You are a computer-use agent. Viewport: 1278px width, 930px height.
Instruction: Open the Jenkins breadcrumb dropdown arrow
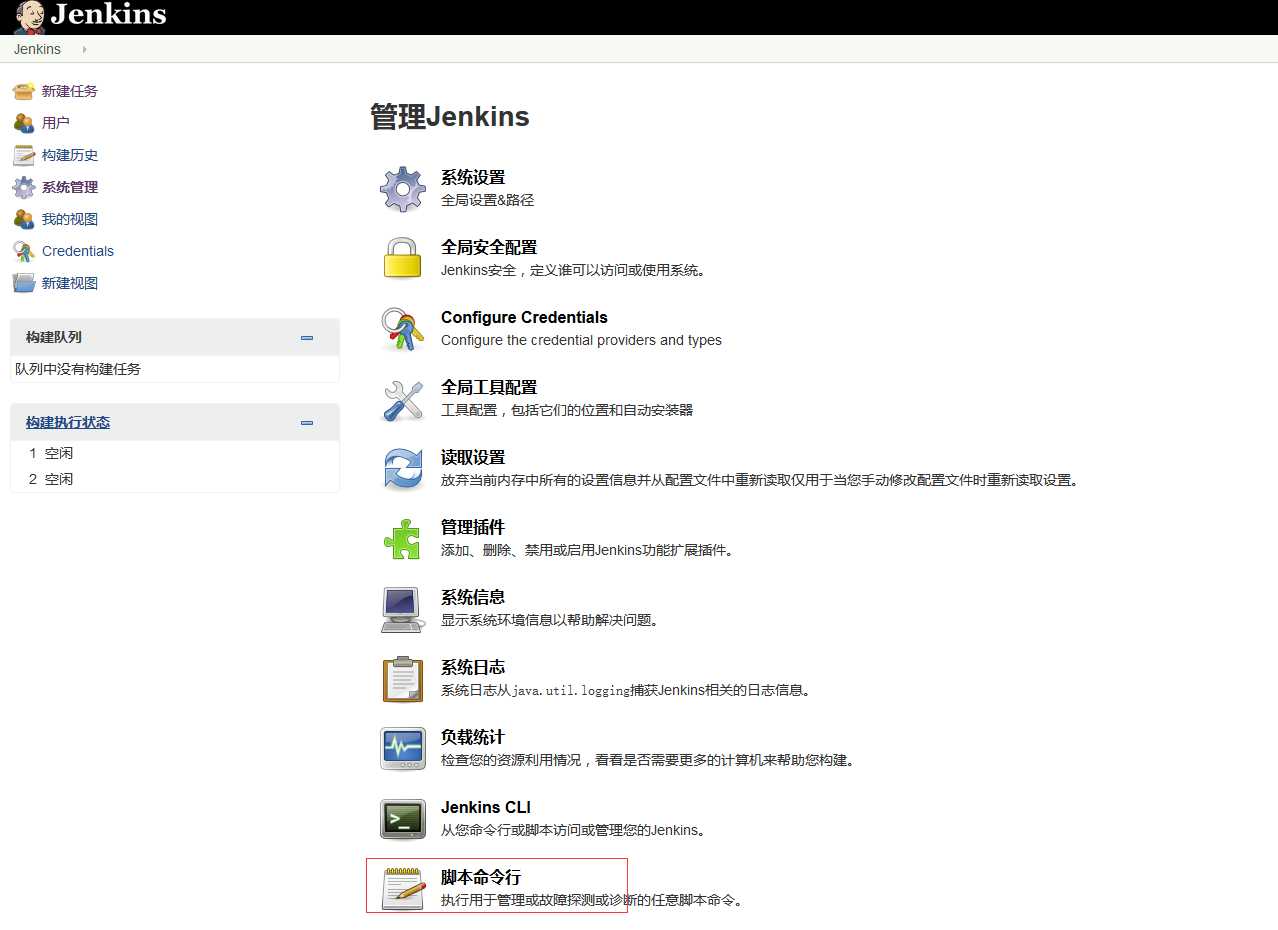(84, 49)
